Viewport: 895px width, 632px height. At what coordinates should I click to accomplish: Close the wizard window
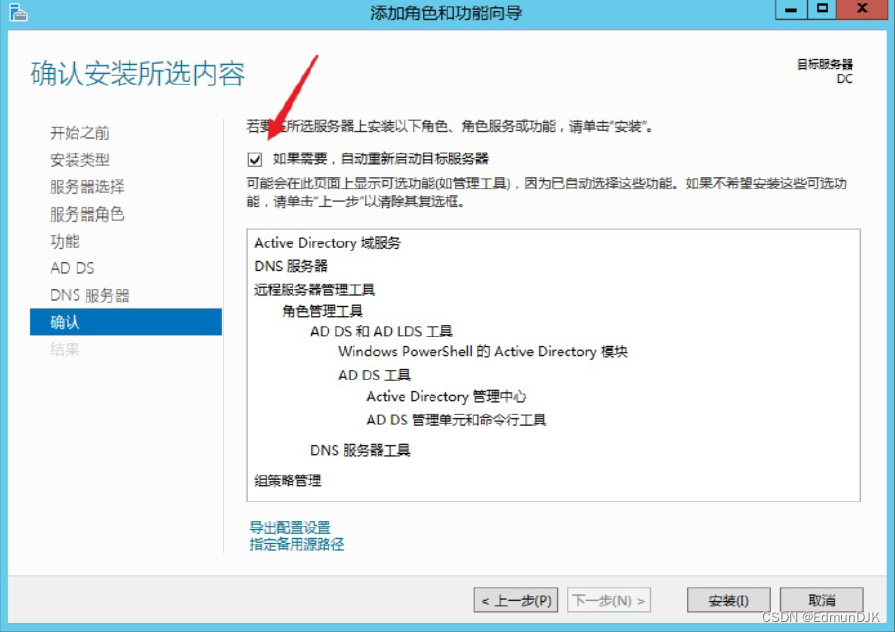[862, 9]
